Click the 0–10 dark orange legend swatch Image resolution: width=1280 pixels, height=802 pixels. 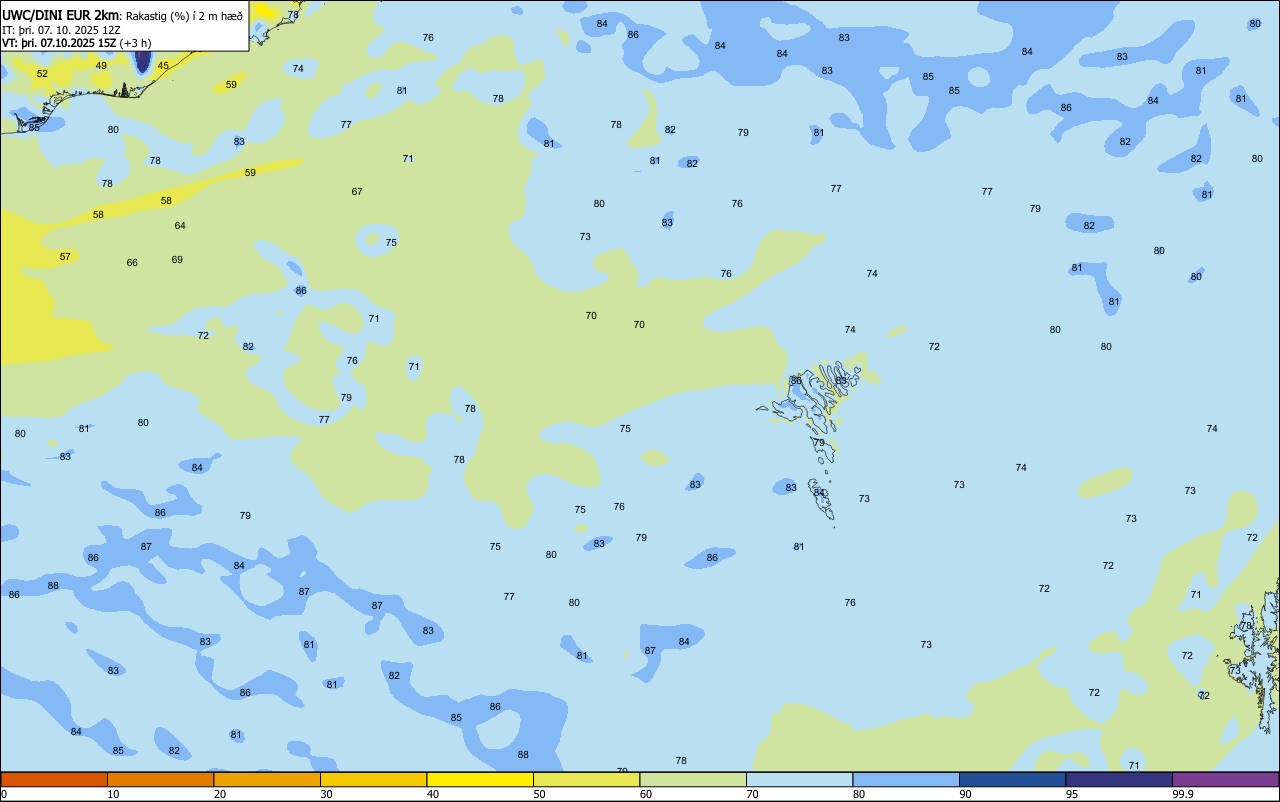click(x=54, y=779)
